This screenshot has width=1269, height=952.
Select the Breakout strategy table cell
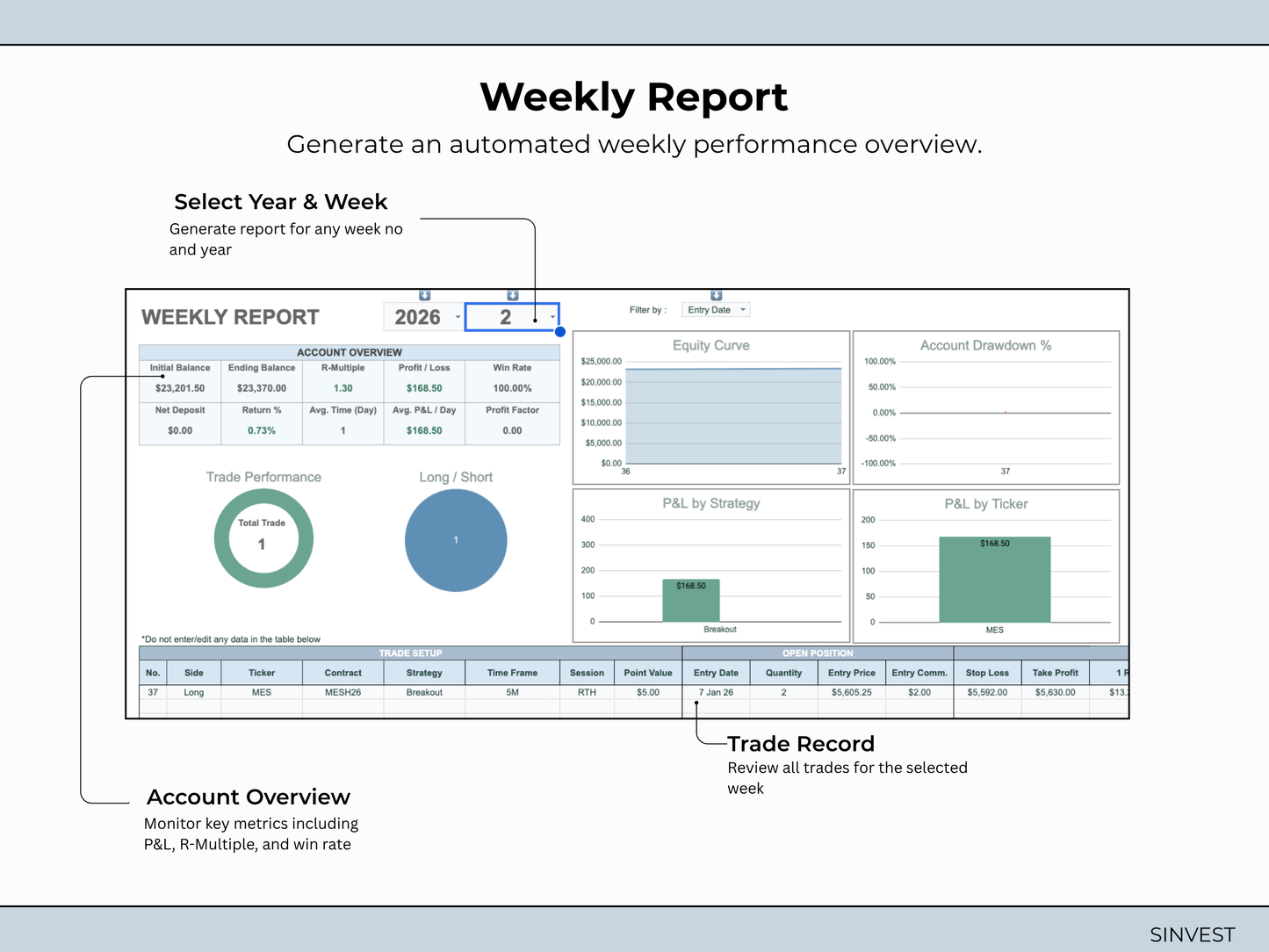click(424, 692)
